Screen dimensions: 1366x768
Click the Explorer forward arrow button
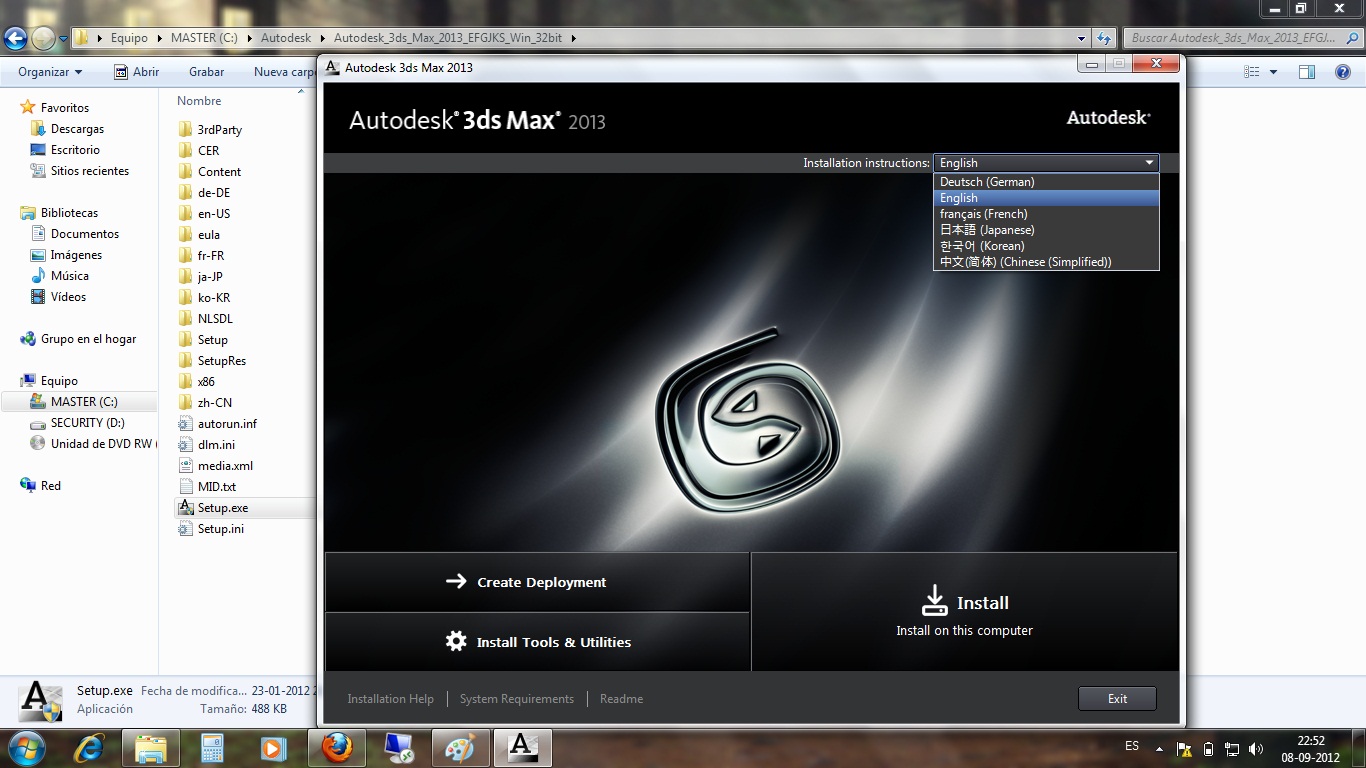[x=43, y=39]
